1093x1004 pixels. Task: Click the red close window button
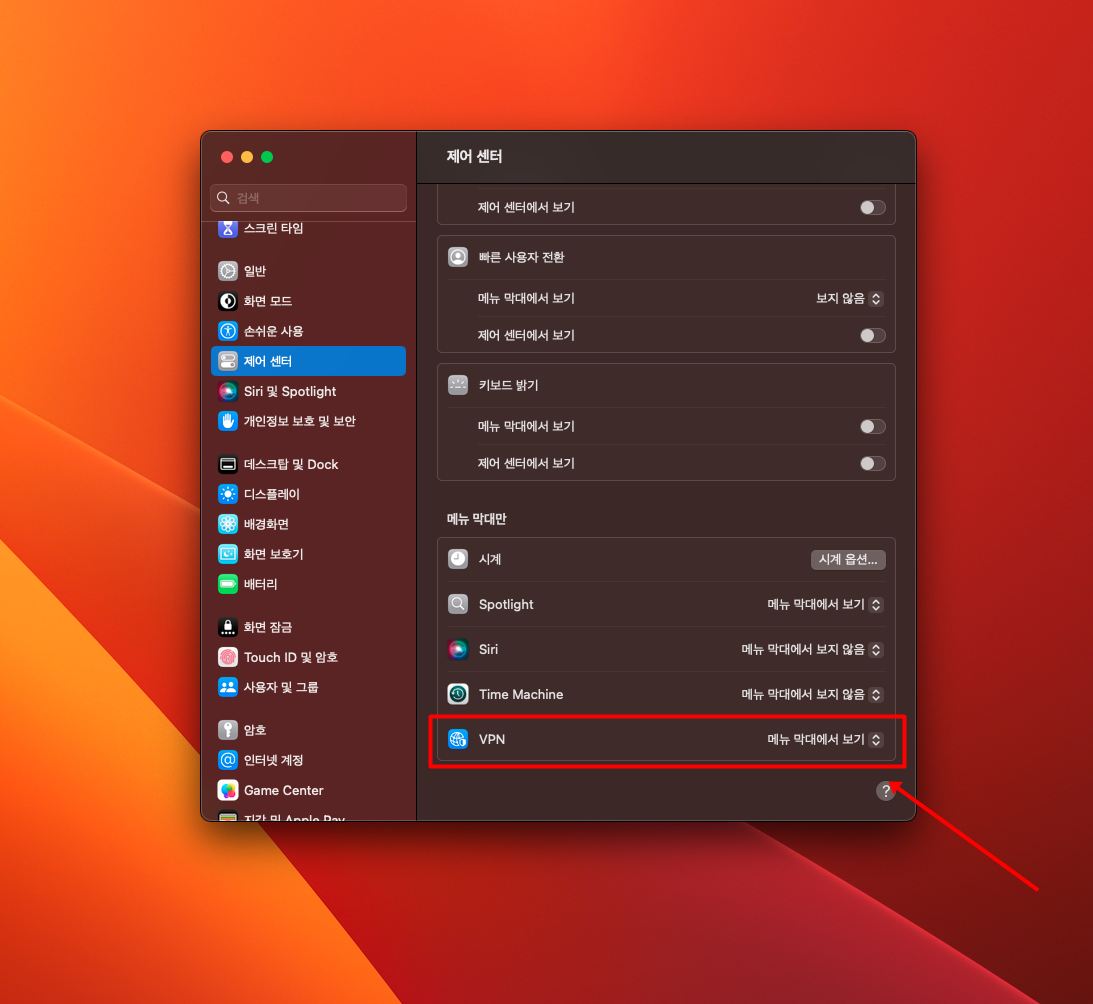click(227, 157)
